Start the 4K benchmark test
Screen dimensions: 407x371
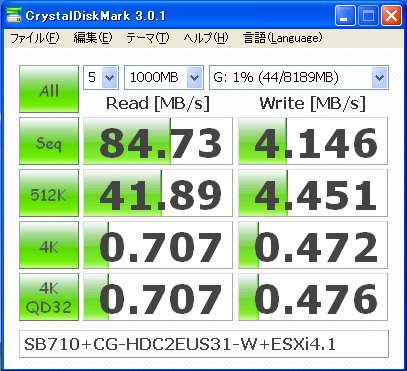(x=49, y=245)
